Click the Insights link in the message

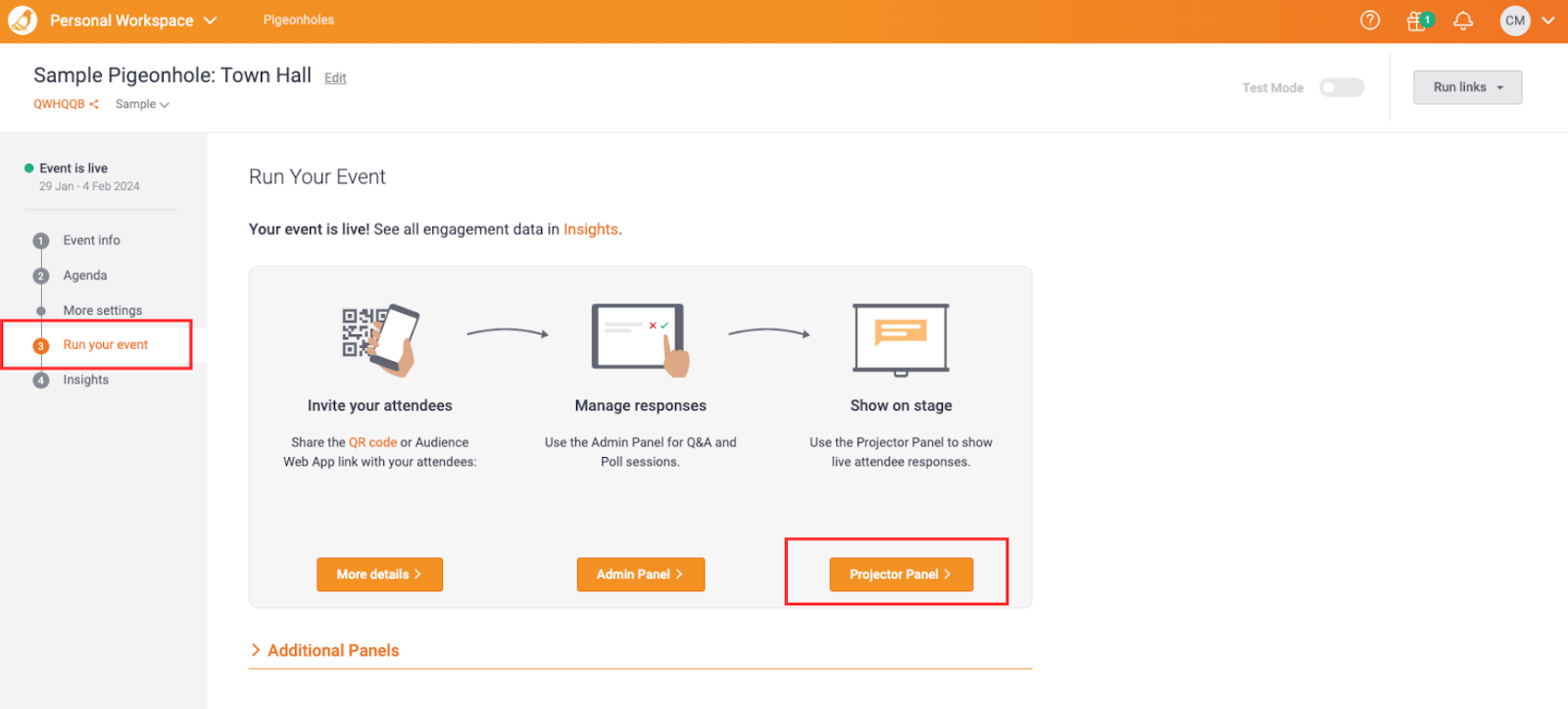590,229
